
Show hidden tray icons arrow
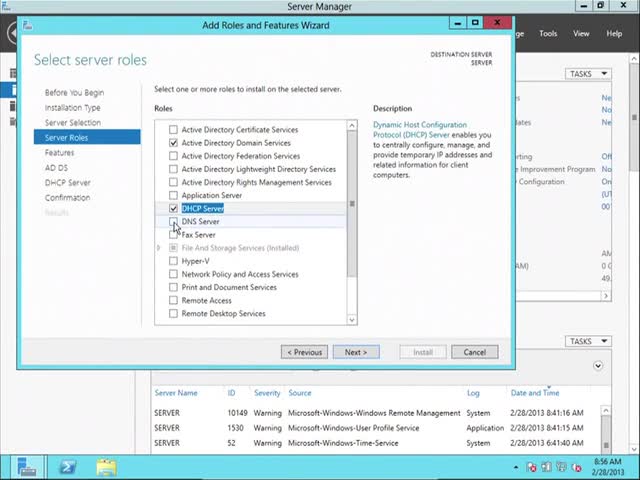point(516,467)
